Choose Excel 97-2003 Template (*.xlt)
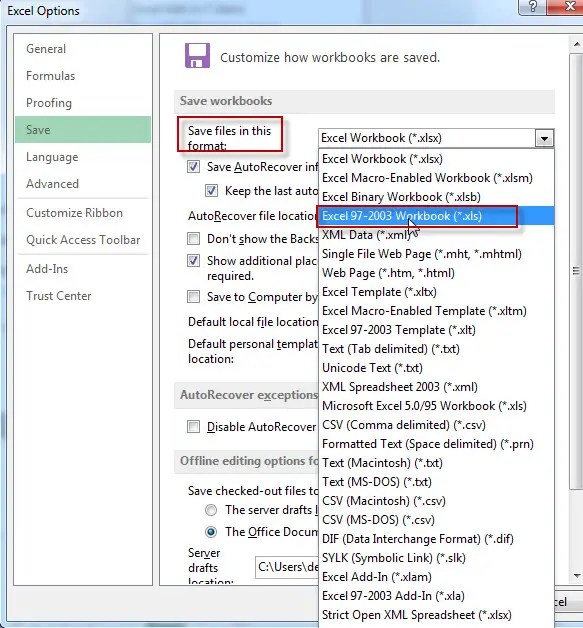The image size is (583, 628). pos(436,330)
